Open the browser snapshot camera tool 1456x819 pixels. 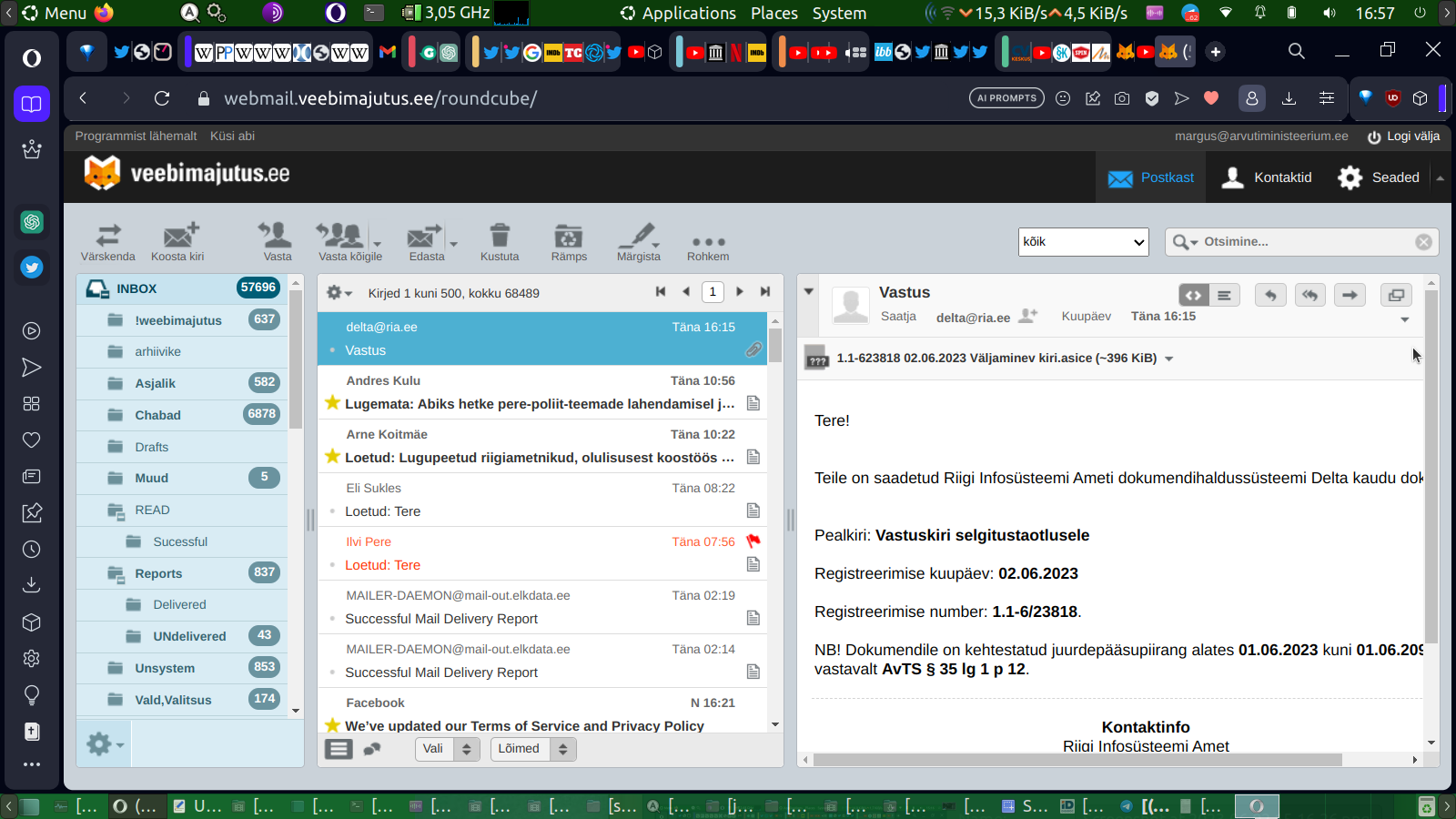point(1122,98)
